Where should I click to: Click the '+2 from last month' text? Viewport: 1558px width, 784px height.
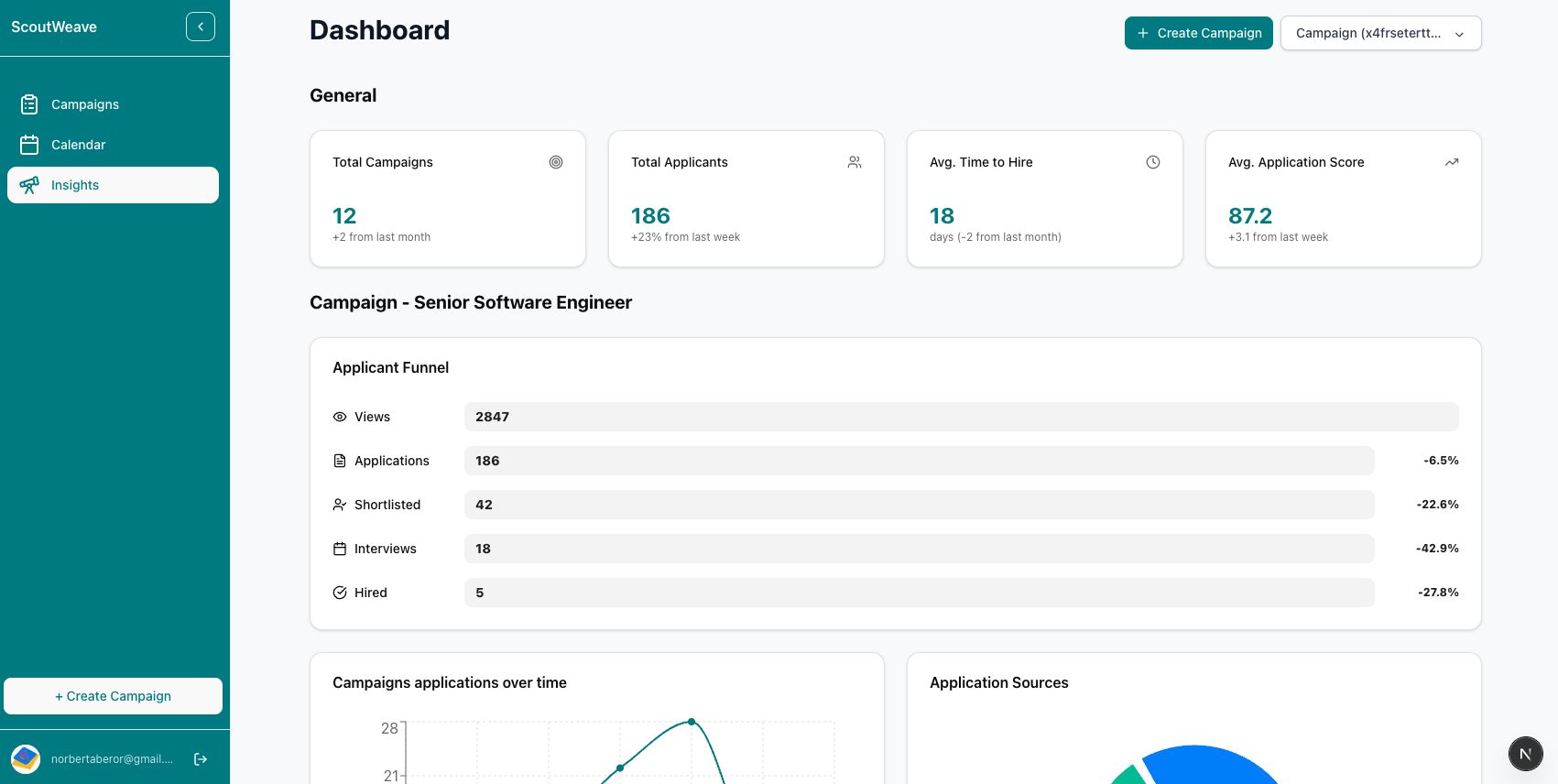[x=382, y=237]
